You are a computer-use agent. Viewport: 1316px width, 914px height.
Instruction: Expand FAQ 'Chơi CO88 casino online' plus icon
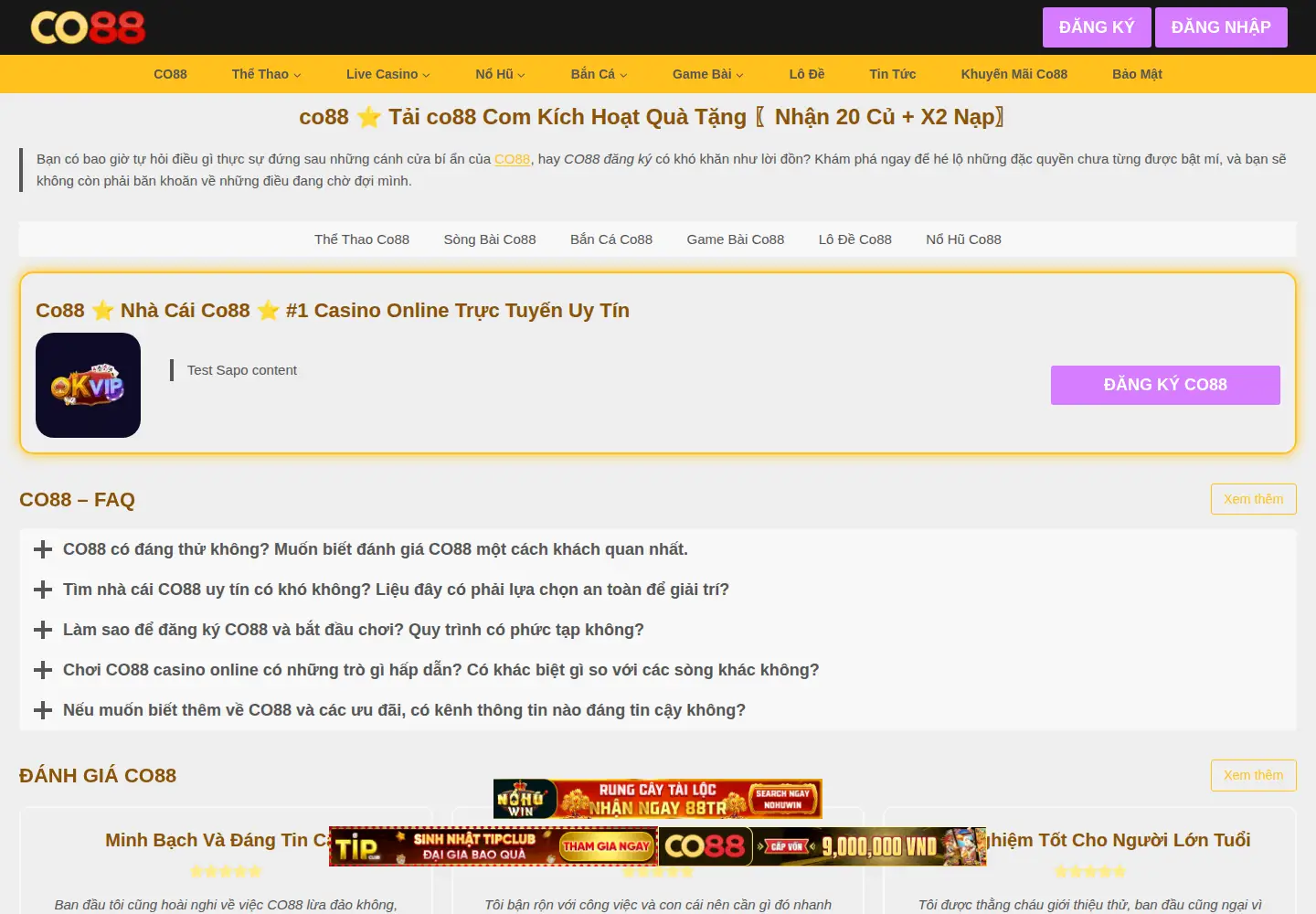(43, 670)
